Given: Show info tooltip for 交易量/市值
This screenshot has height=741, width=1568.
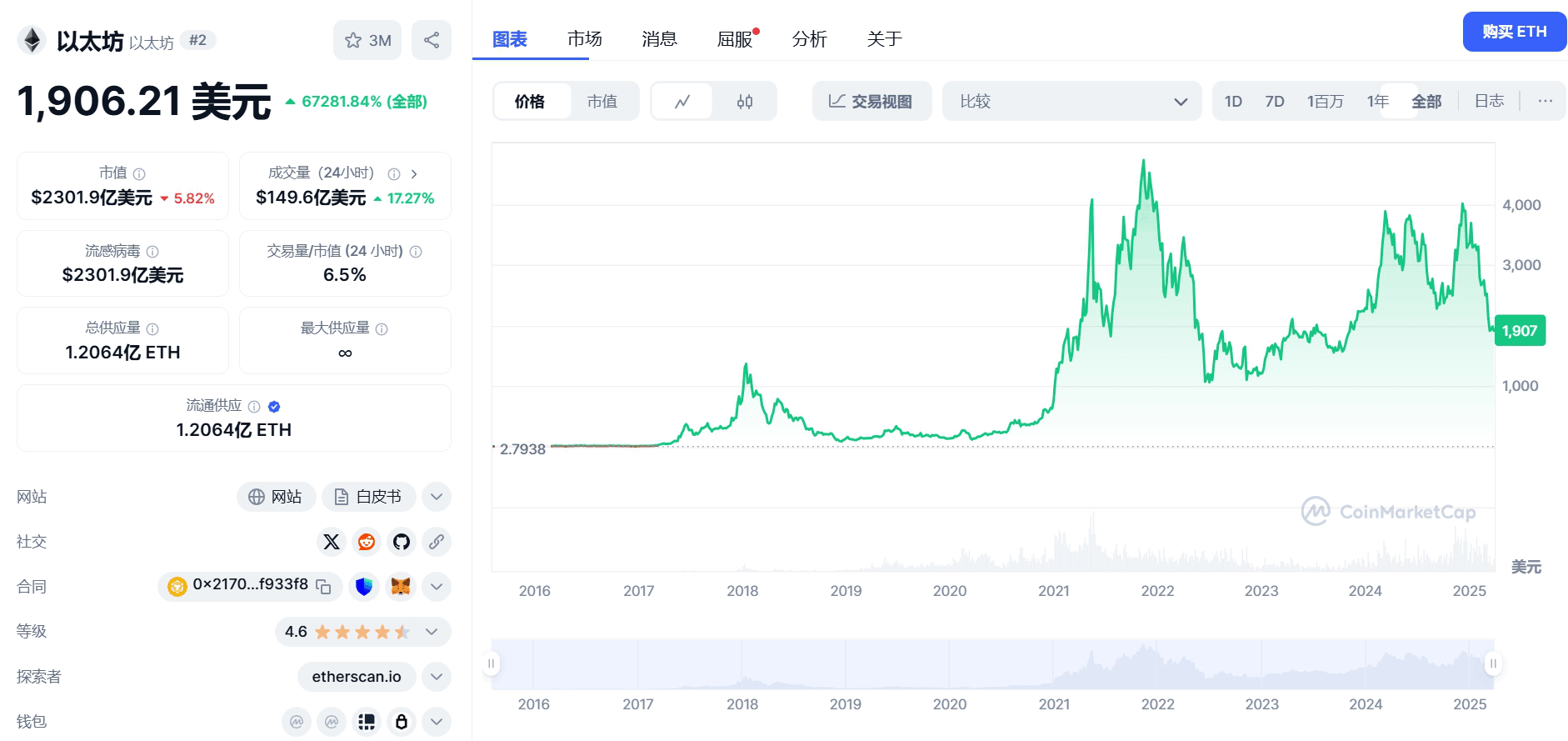Looking at the screenshot, I should click(x=416, y=251).
